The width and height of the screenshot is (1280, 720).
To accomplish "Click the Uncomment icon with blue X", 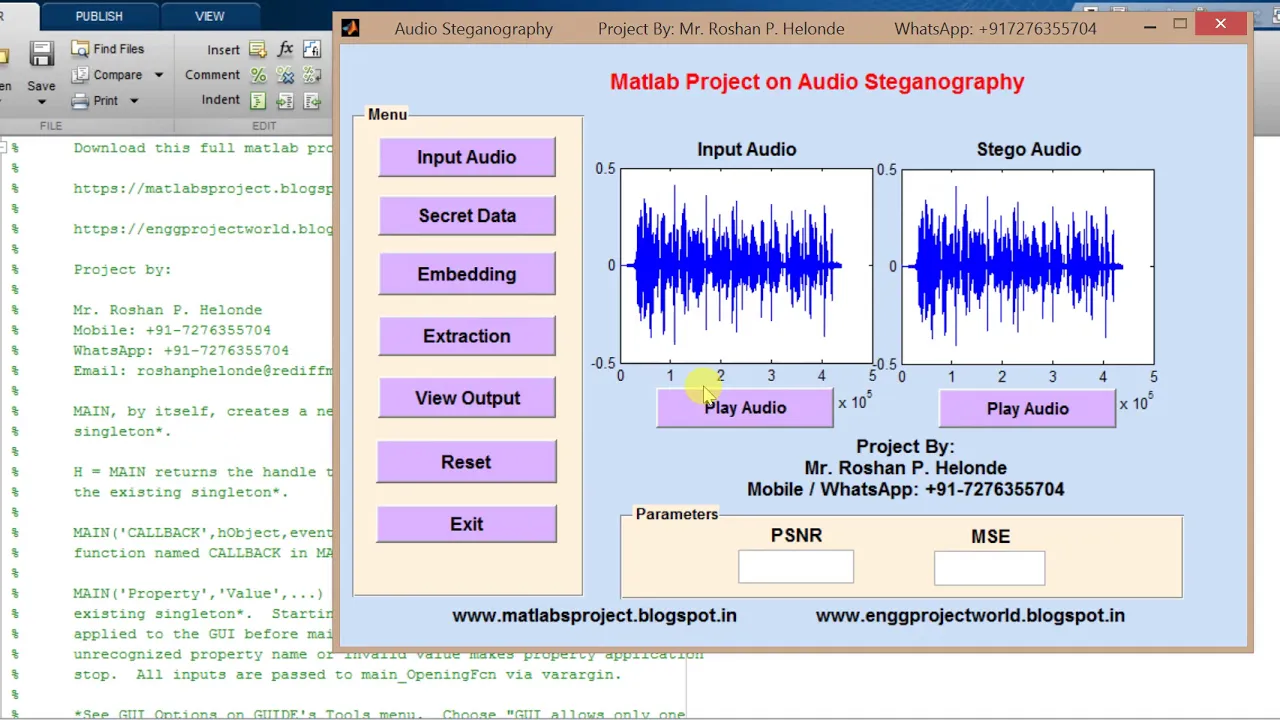I will [x=285, y=75].
